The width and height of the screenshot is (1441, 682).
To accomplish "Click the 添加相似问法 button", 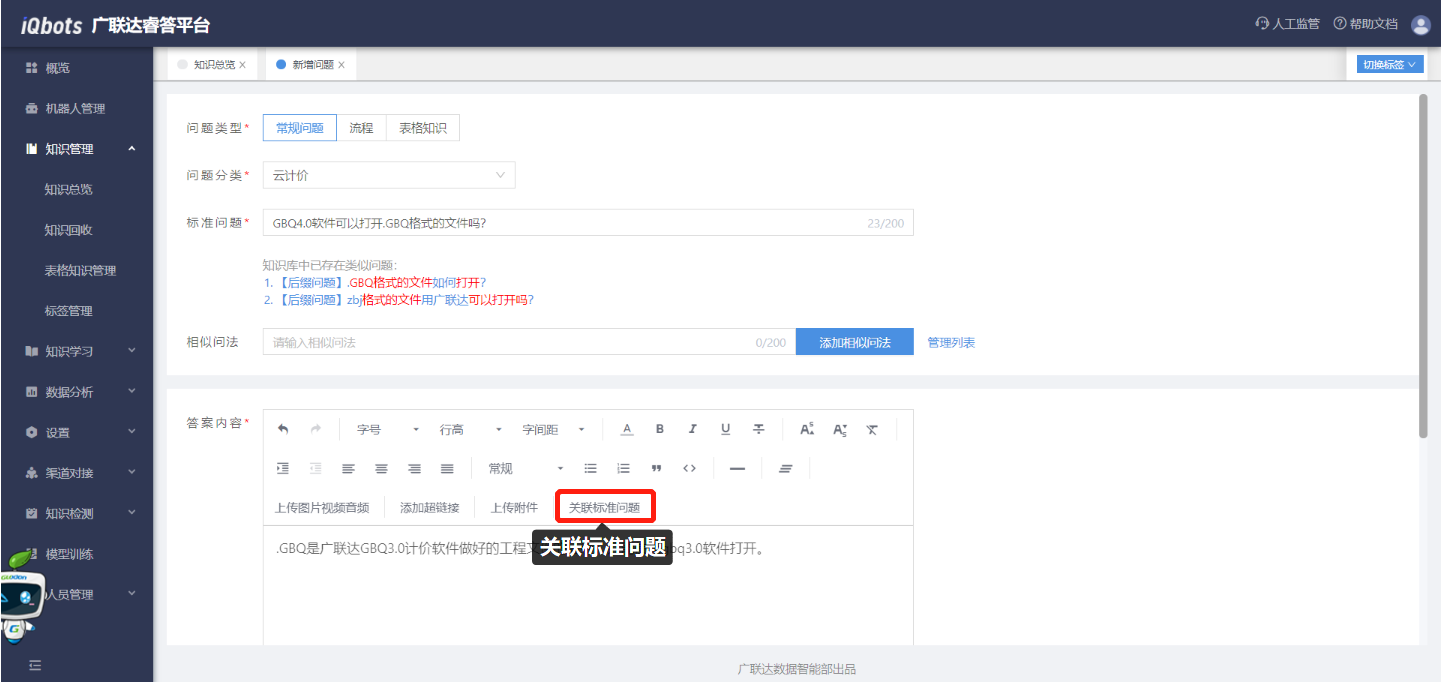I will pyautogui.click(x=853, y=342).
